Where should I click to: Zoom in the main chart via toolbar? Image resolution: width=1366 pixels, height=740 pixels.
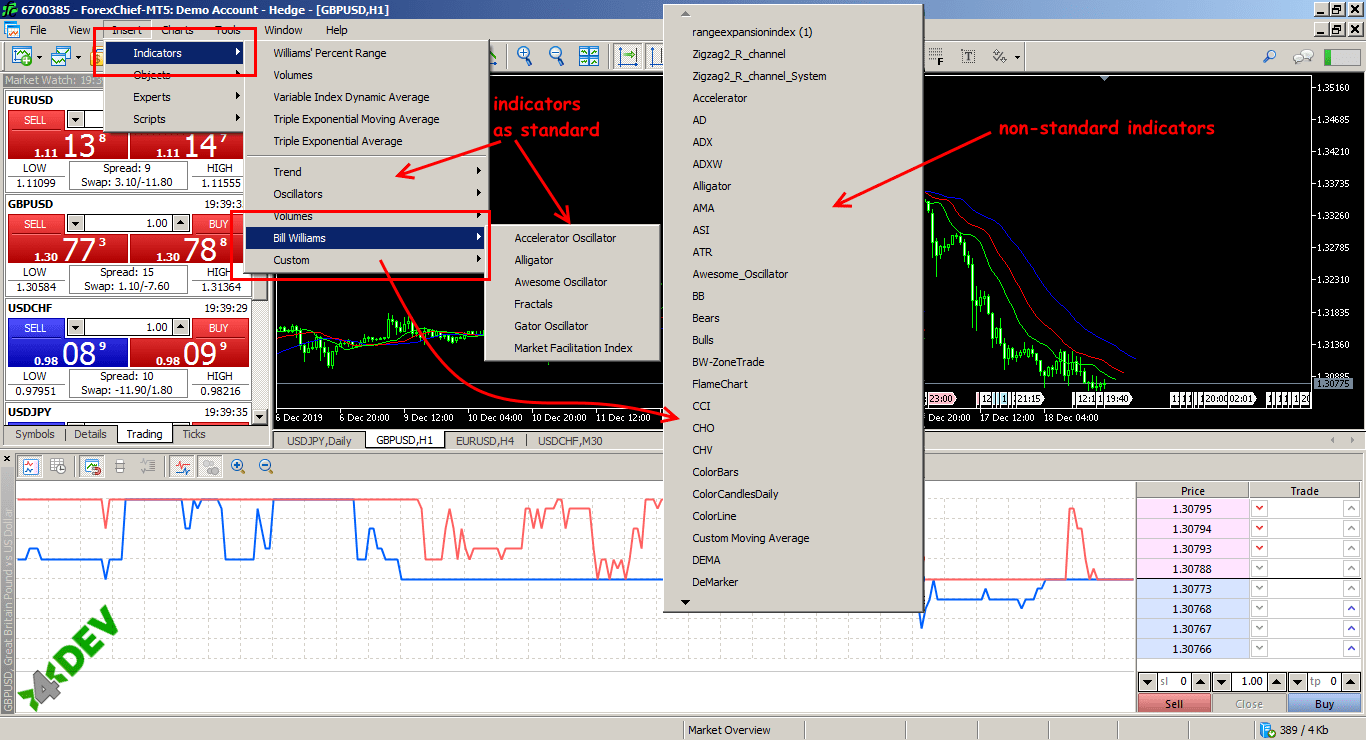pyautogui.click(x=524, y=56)
